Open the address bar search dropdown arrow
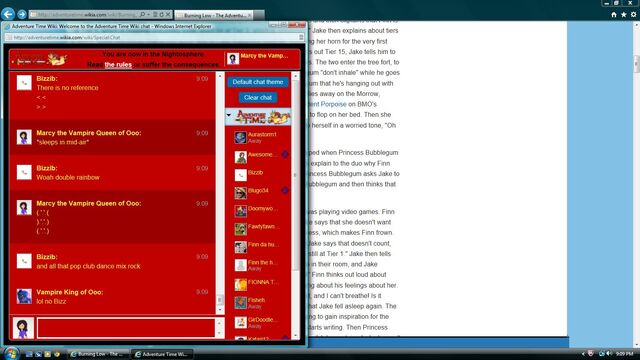This screenshot has width=640, height=360. tap(149, 15)
